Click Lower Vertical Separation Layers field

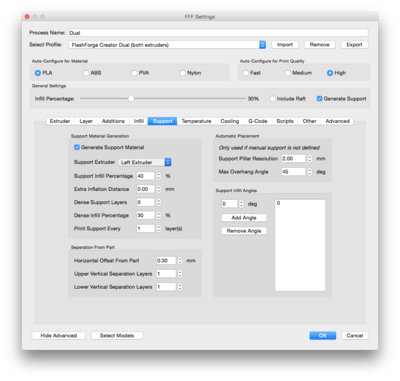point(166,287)
